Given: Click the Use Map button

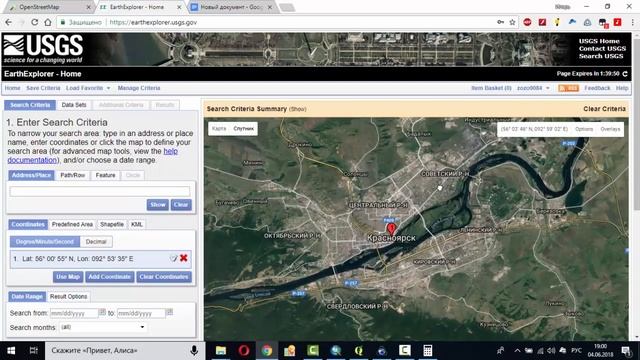Looking at the screenshot, I should coord(68,277).
